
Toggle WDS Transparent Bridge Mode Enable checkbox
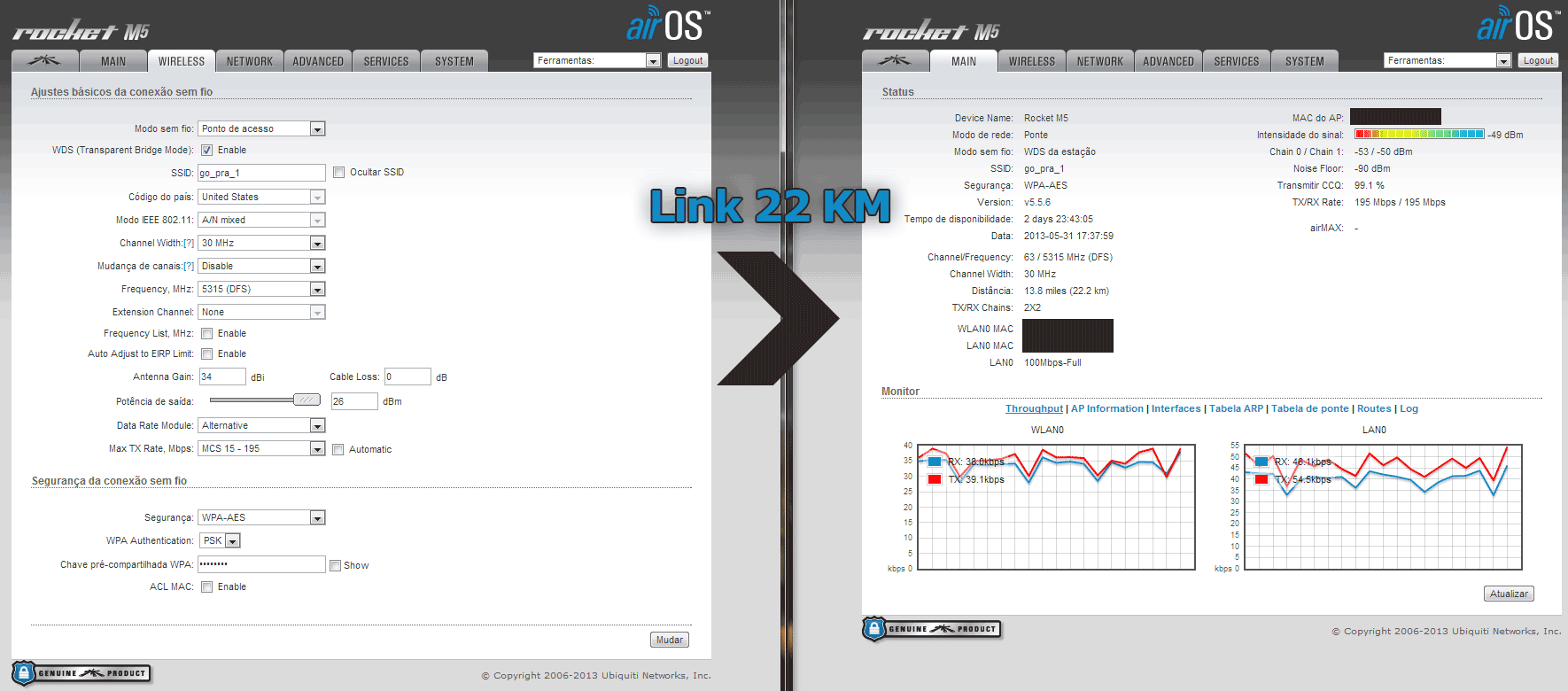coord(206,151)
